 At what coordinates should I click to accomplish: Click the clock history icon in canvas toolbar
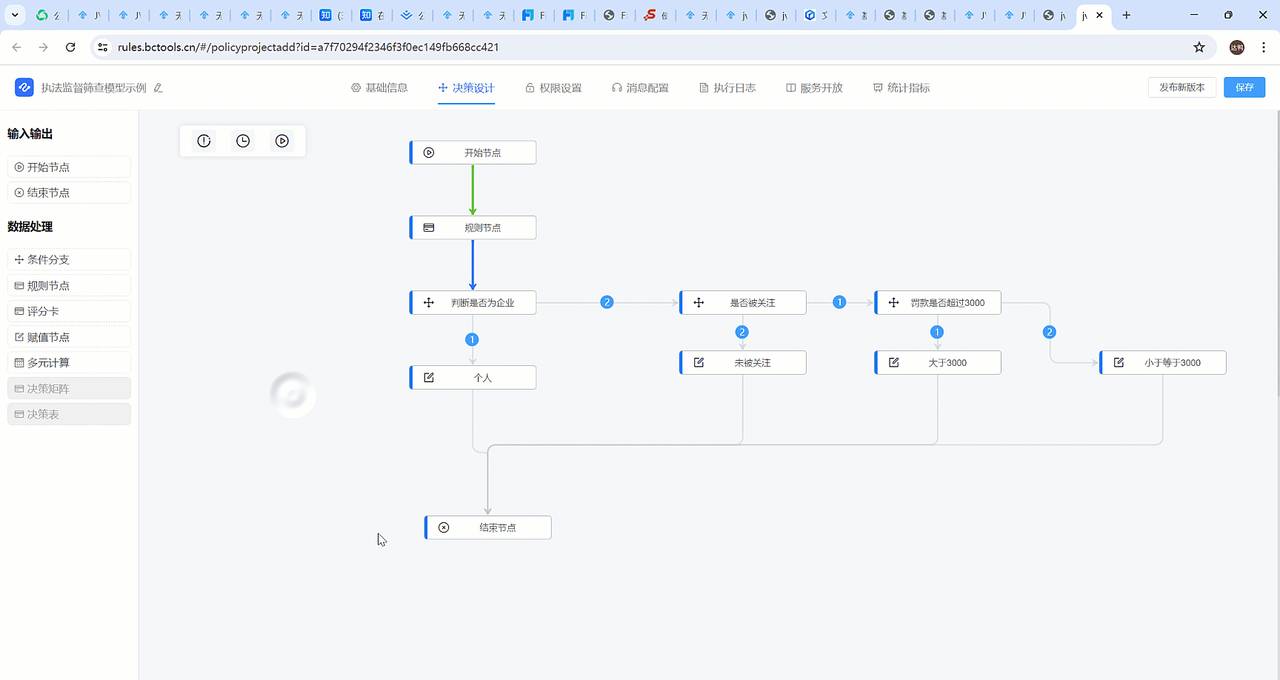point(243,141)
